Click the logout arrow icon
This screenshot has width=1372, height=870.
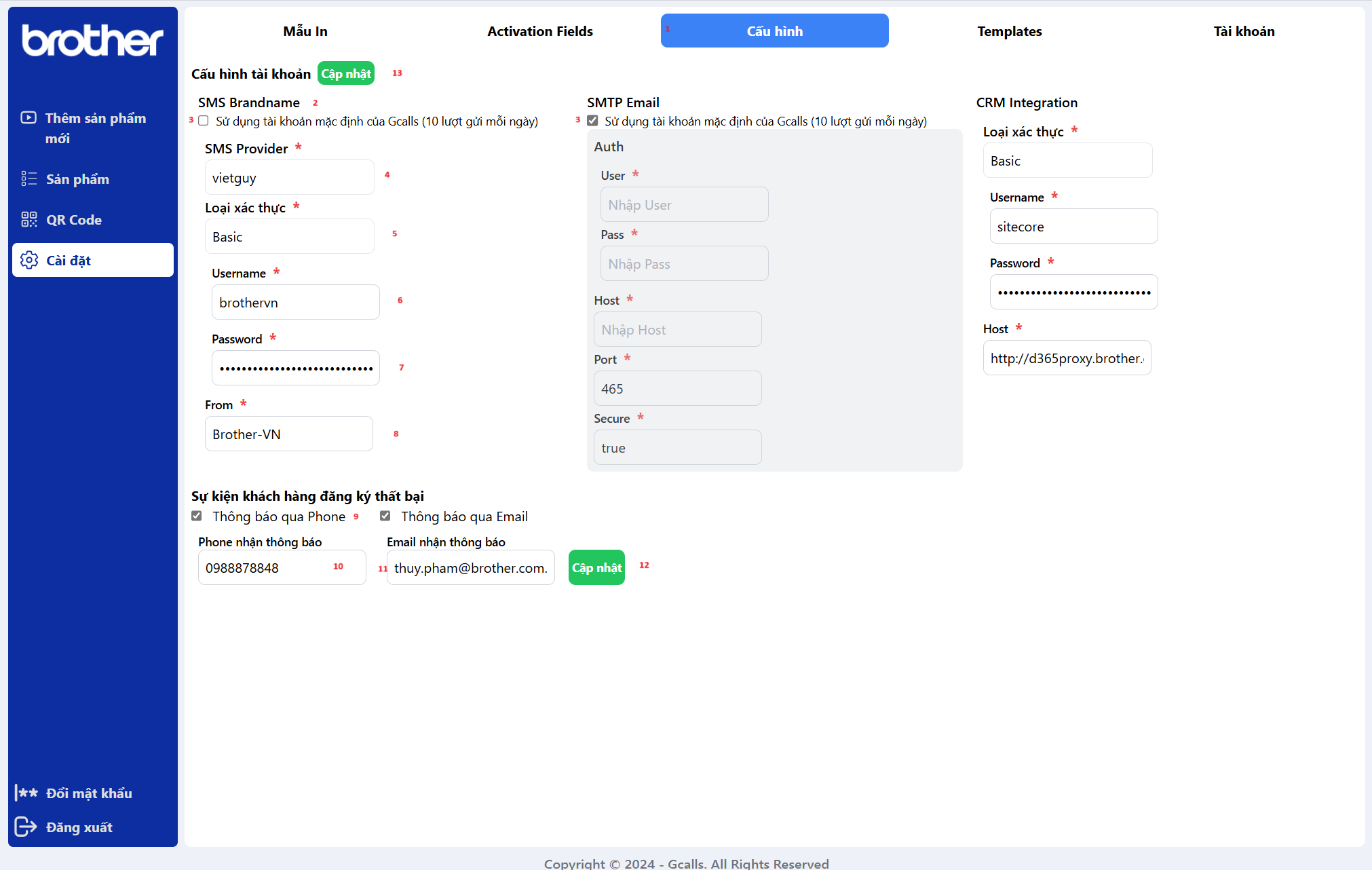pos(26,827)
